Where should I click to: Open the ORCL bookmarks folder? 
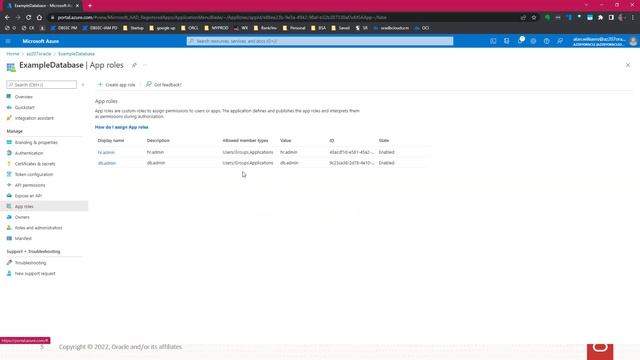(x=190, y=28)
